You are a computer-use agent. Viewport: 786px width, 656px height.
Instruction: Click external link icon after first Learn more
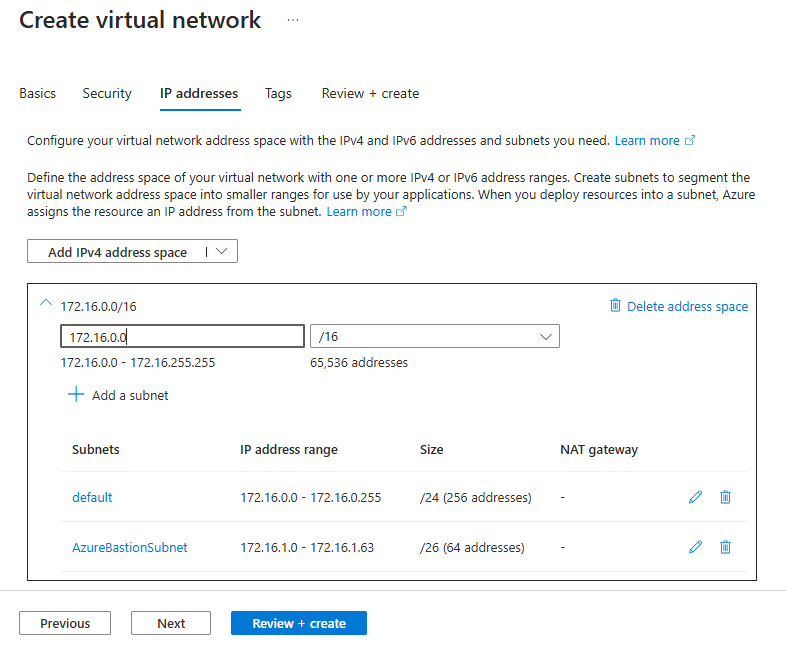click(x=690, y=140)
